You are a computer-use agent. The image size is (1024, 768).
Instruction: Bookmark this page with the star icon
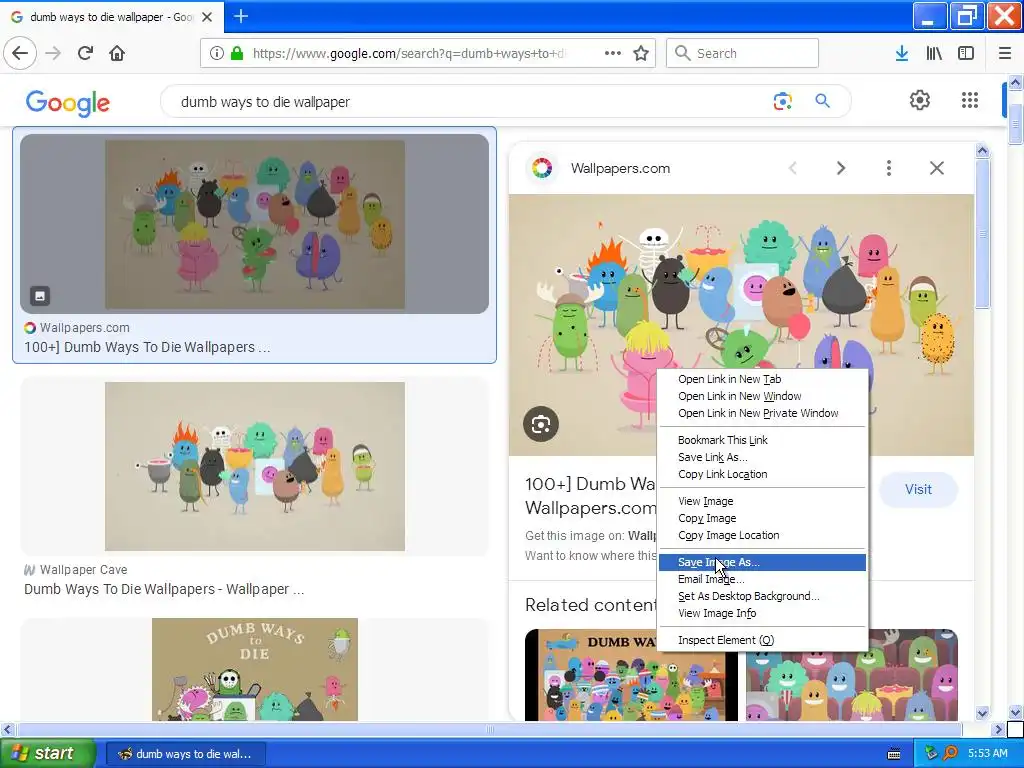pyautogui.click(x=641, y=53)
